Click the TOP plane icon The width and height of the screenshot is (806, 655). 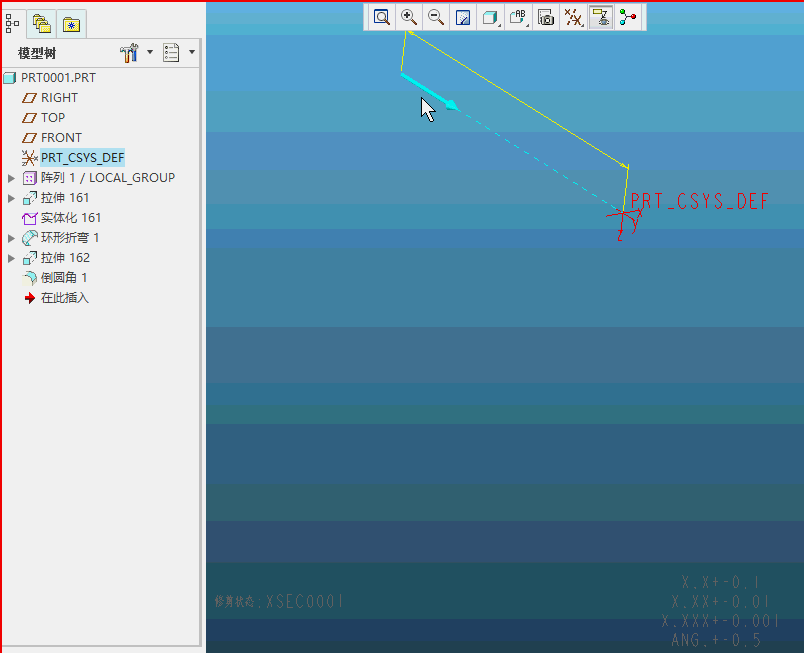pos(29,118)
